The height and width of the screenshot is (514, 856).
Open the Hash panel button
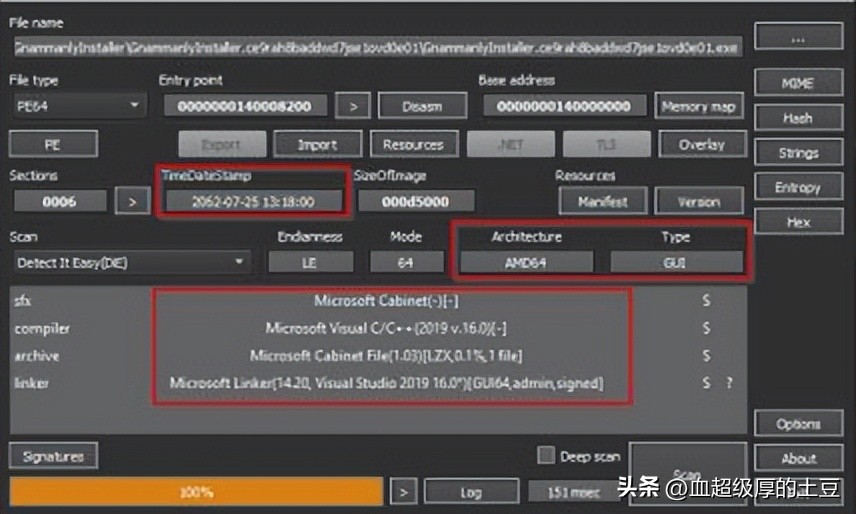coord(798,117)
